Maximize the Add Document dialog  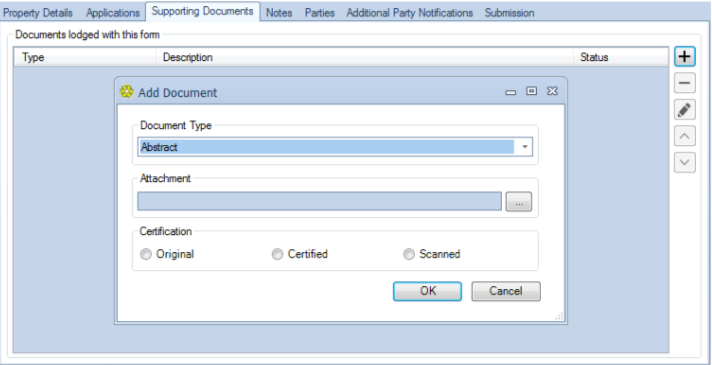point(531,91)
